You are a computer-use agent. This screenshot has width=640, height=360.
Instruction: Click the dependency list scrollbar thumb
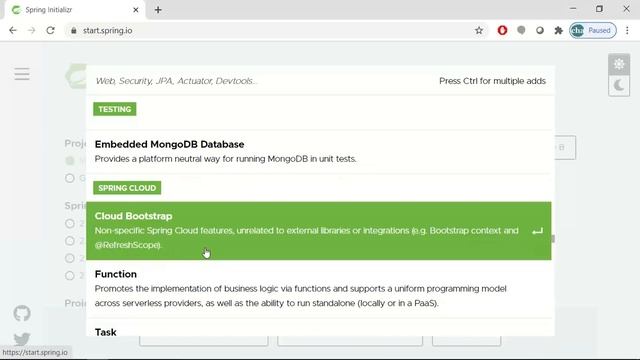[x=553, y=238]
